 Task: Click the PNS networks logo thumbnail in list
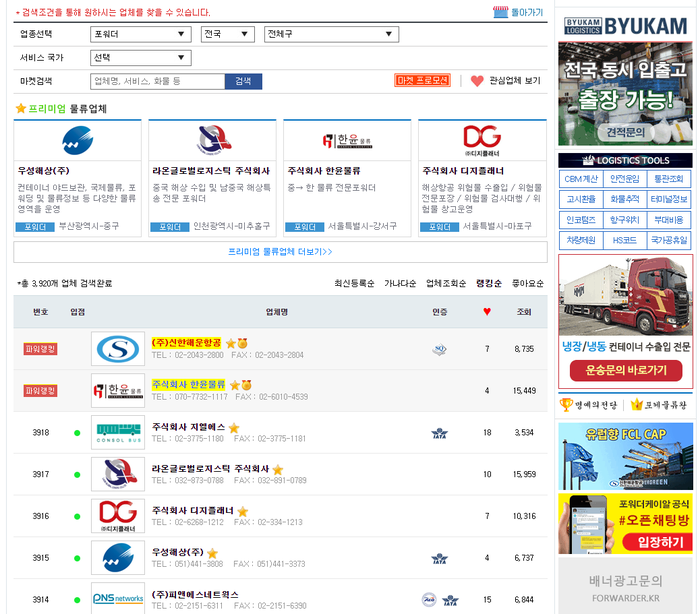point(118,599)
